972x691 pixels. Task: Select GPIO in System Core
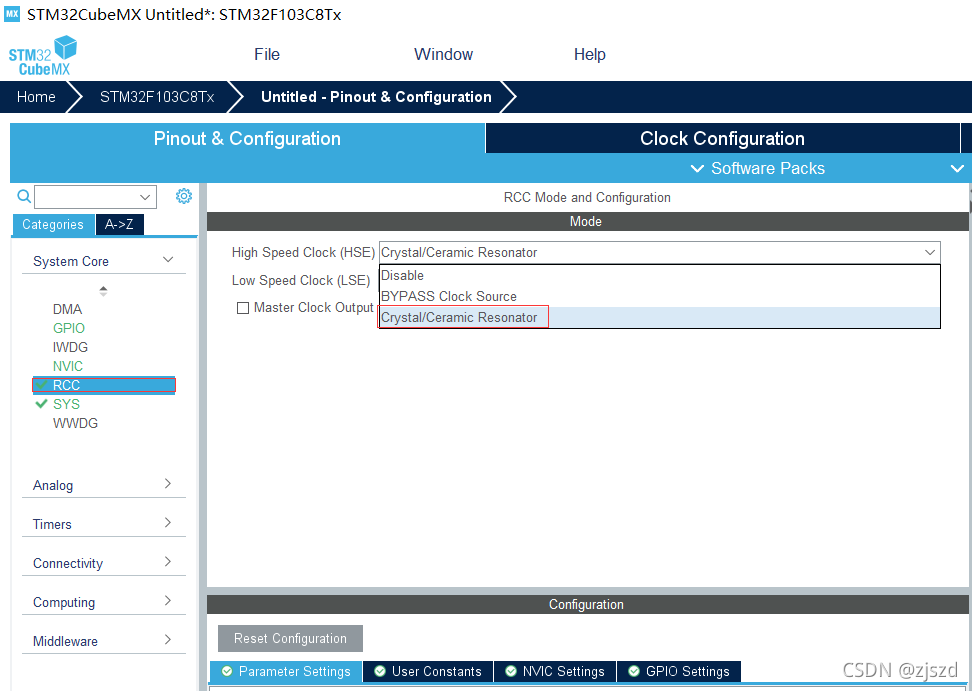pos(69,328)
